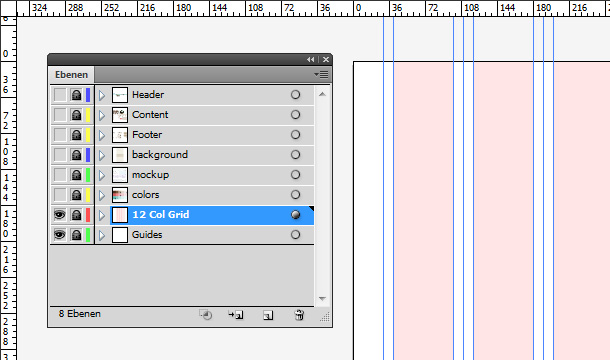Close the Ebenen panel
The image size is (610, 360).
(x=326, y=60)
